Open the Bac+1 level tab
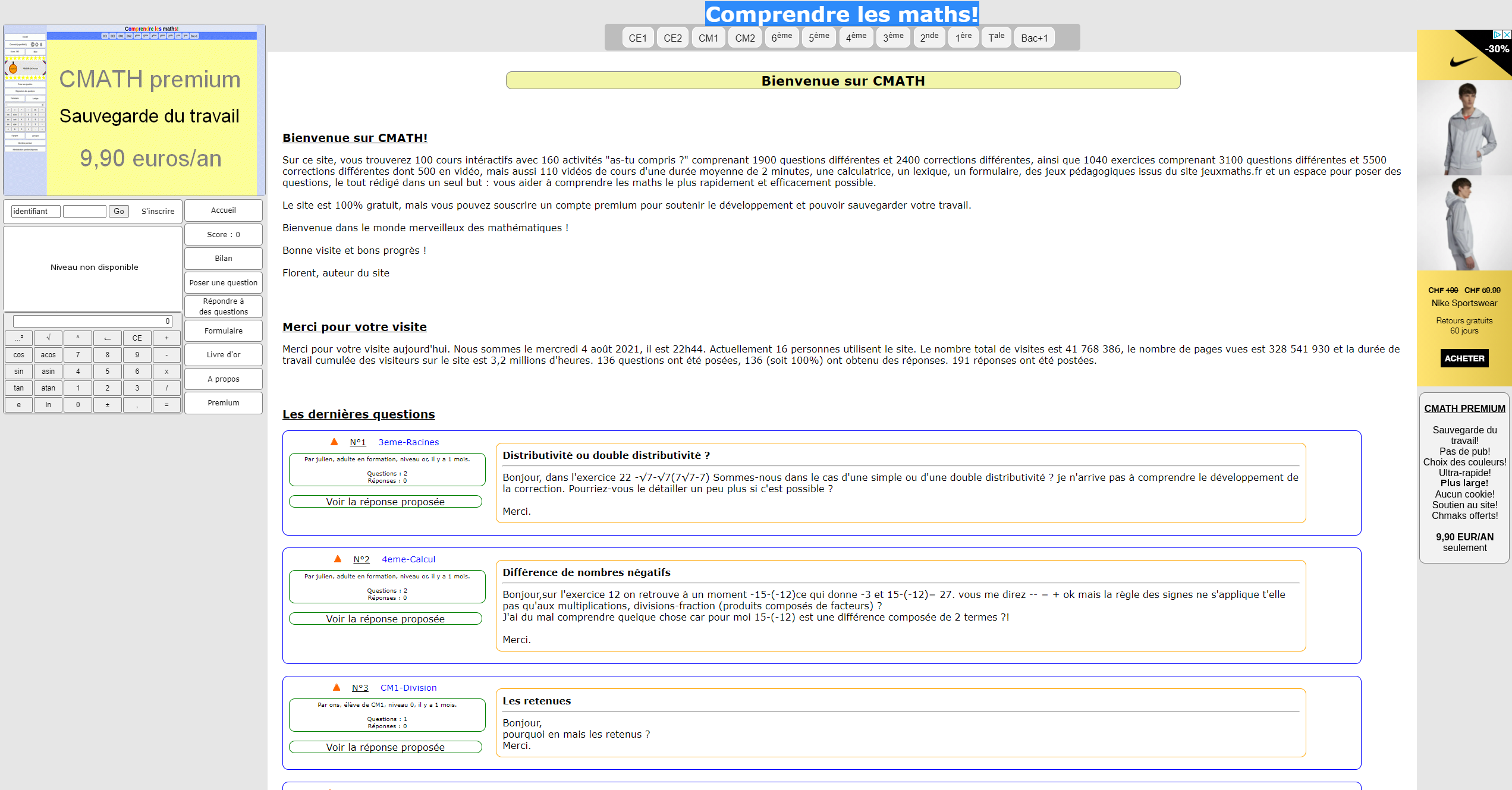The height and width of the screenshot is (790, 1512). pos(1034,38)
